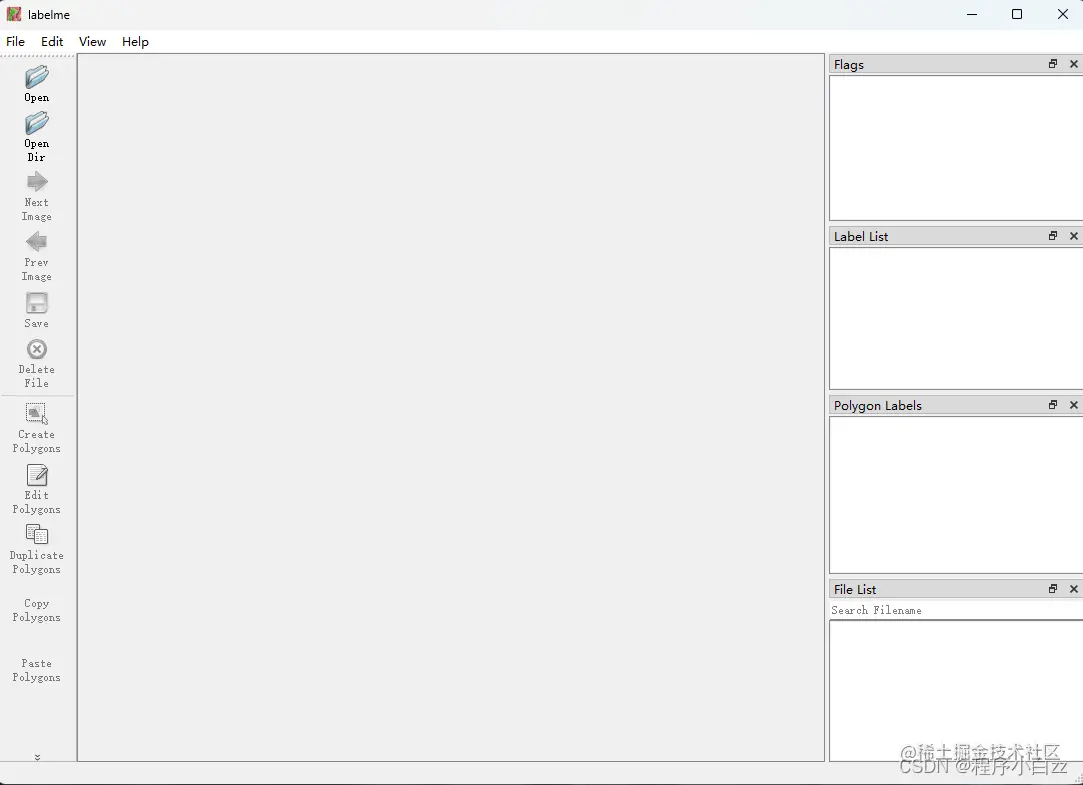Click the Save floppy disk icon
The width and height of the screenshot is (1083, 785).
tap(37, 303)
